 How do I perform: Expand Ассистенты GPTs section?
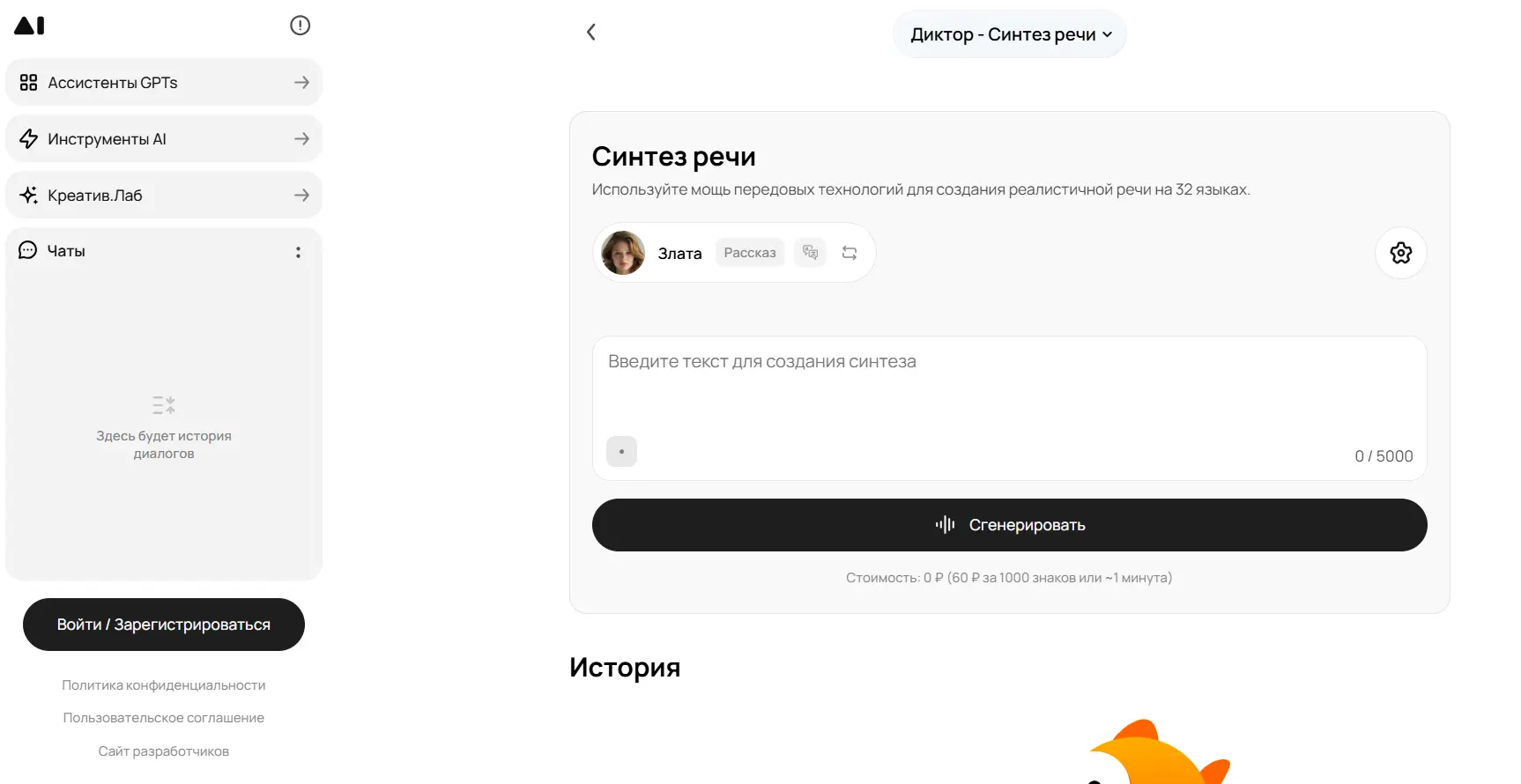tap(164, 82)
